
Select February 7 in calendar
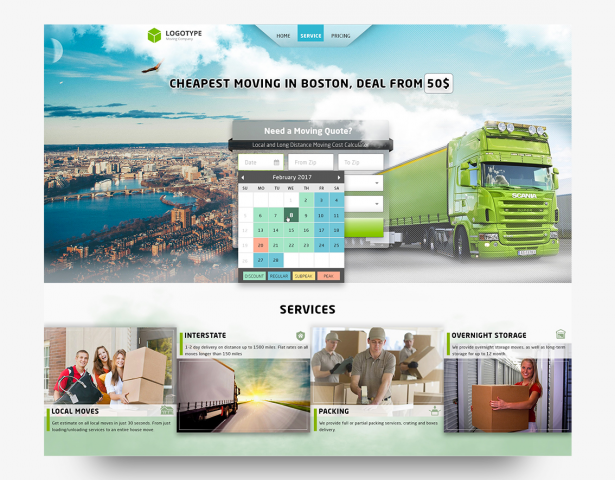276,215
